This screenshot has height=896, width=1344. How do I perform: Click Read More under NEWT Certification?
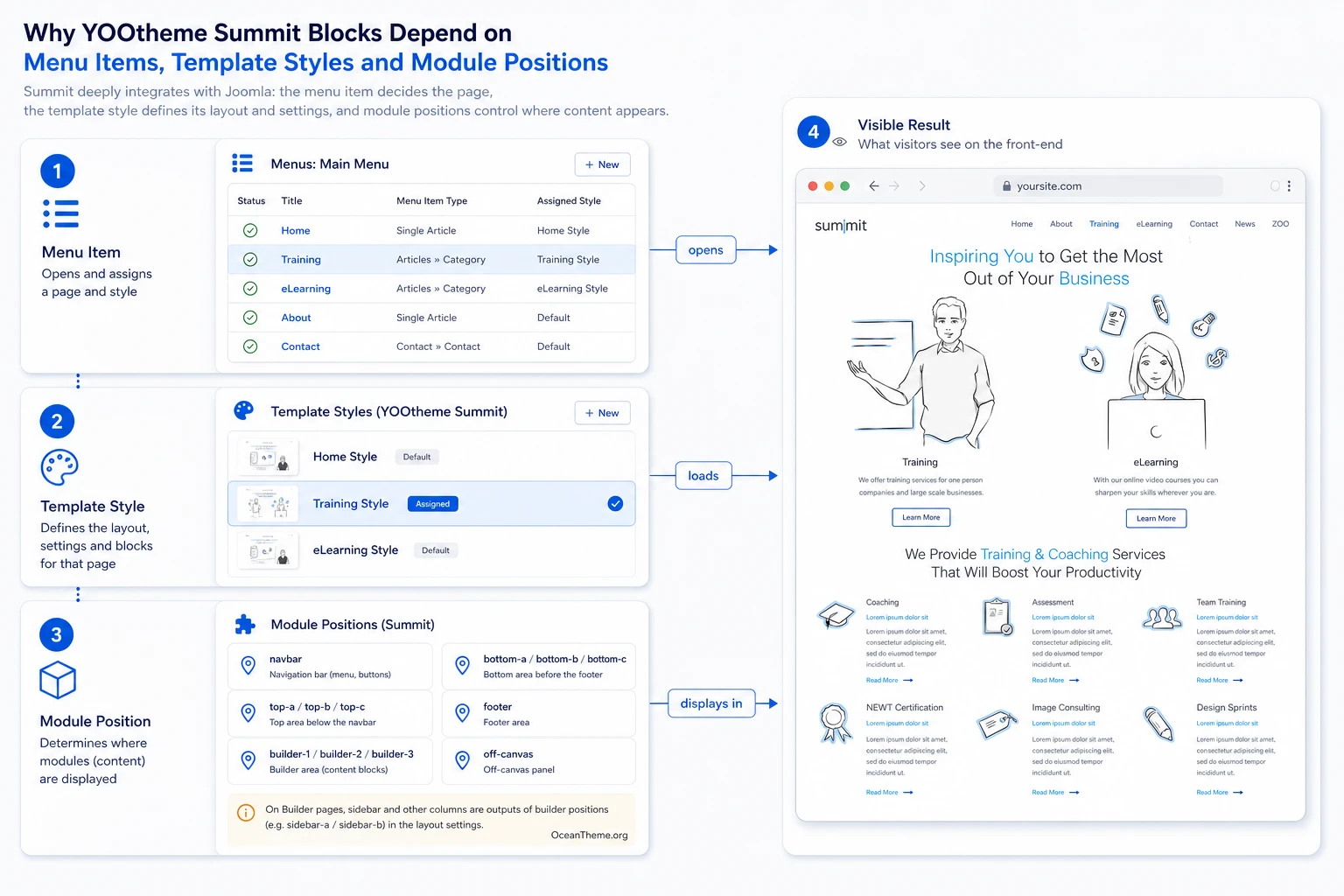[889, 793]
